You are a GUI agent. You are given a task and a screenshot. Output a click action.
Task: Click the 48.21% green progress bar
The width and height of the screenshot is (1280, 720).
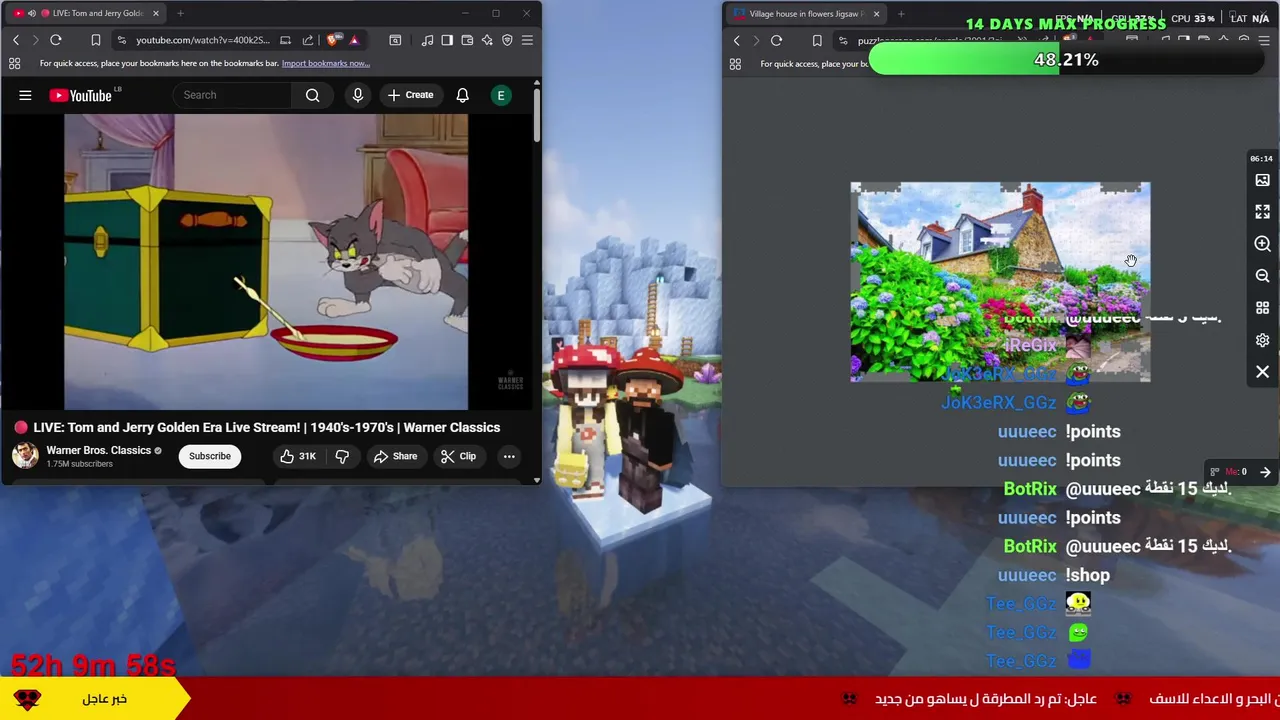[x=1066, y=60]
